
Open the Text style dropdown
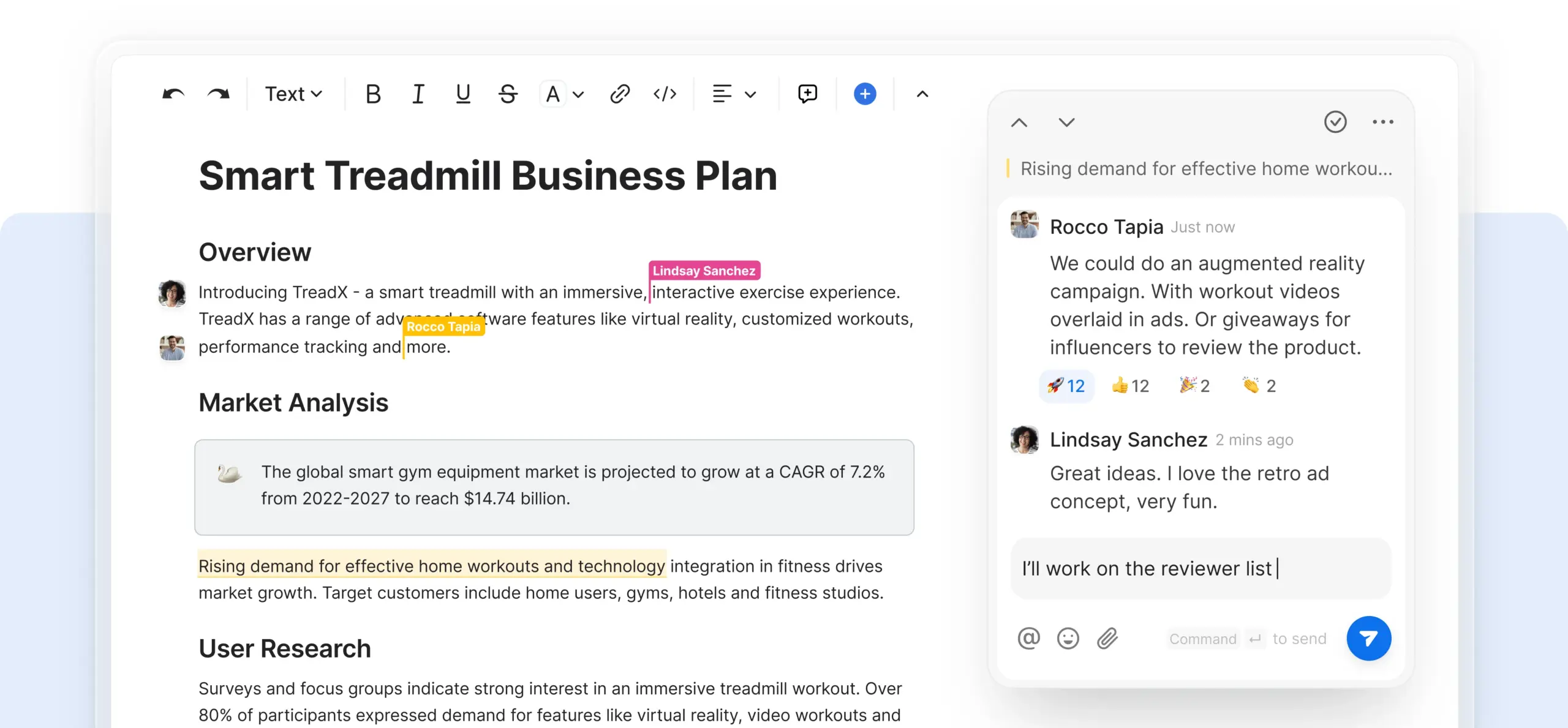(x=293, y=94)
